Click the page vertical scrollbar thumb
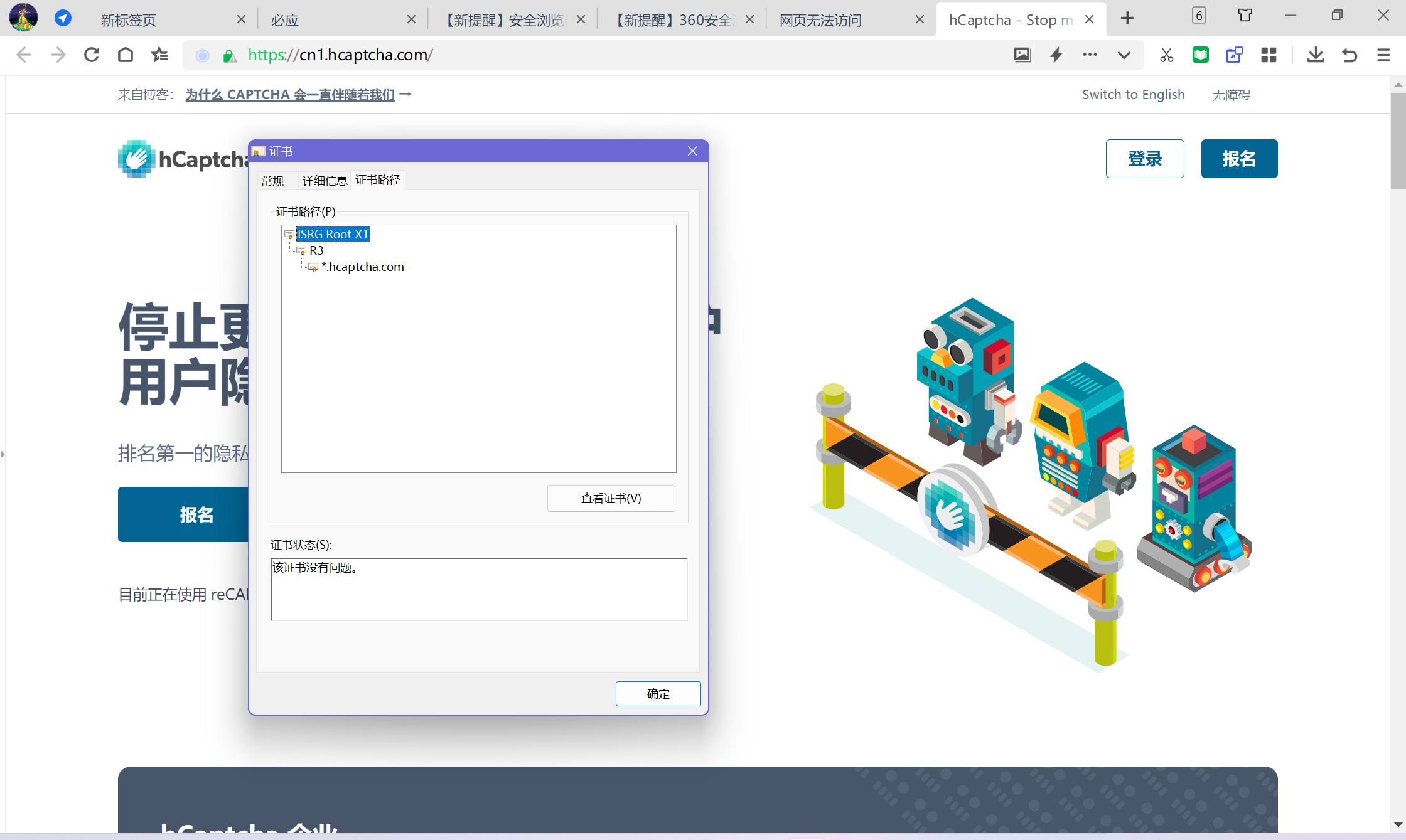This screenshot has height=840, width=1406. 1398,141
